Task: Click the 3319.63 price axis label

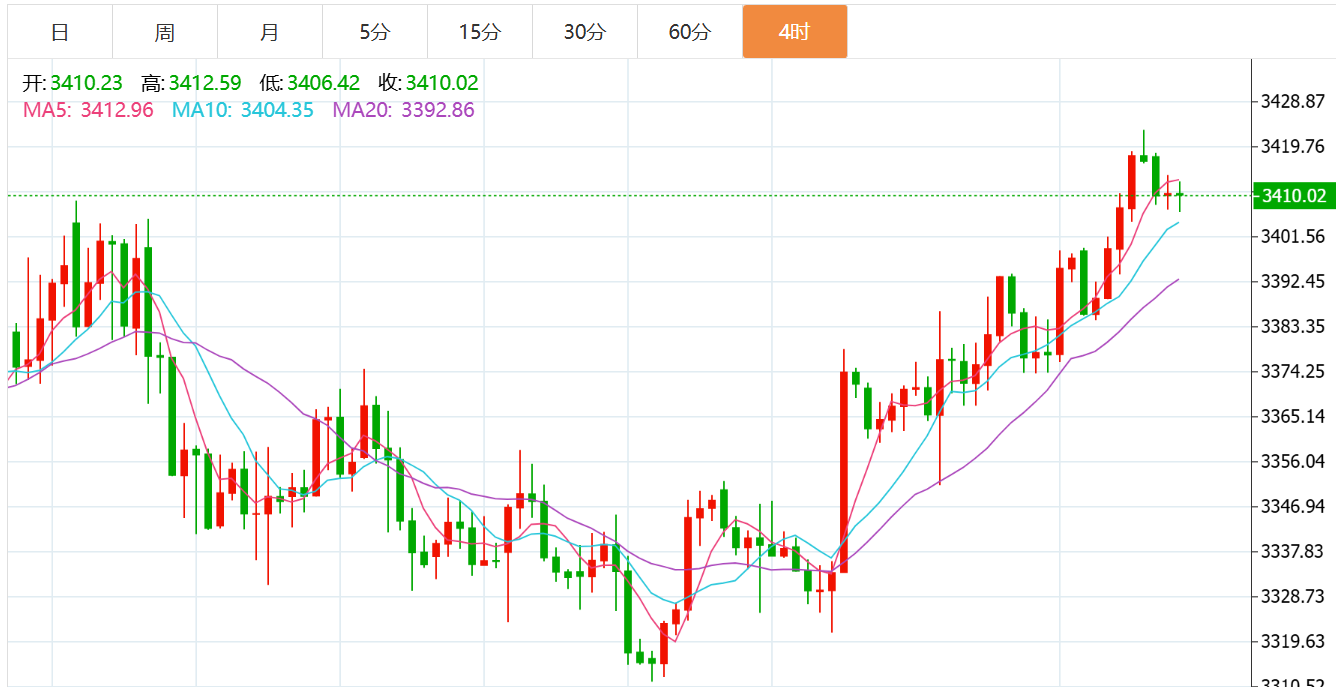Action: [x=1293, y=641]
